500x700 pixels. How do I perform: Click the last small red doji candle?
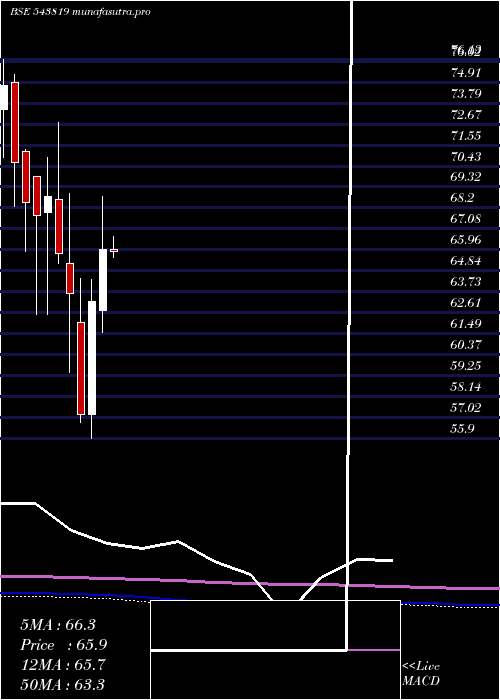click(114, 250)
